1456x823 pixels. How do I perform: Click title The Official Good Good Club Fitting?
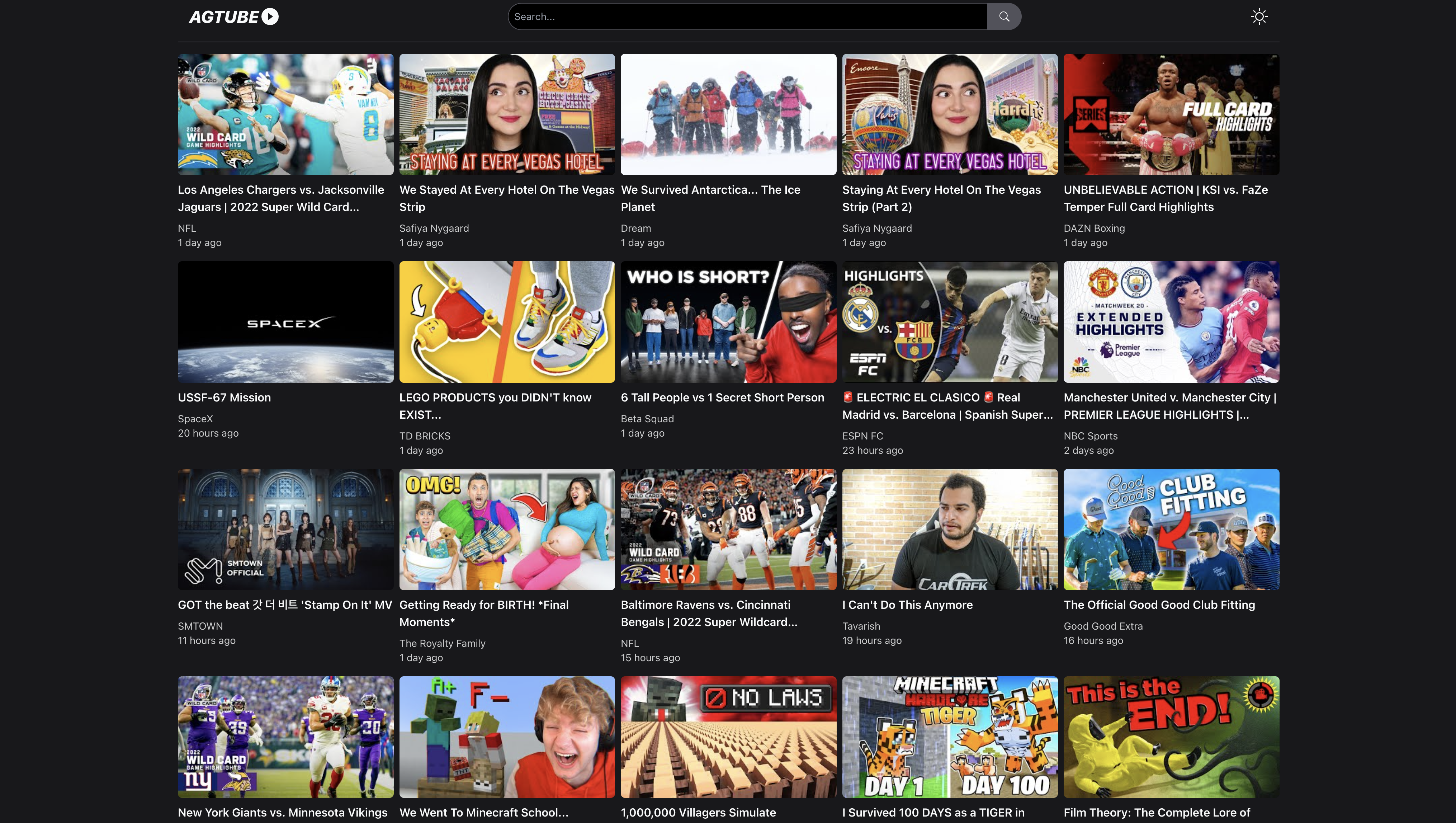click(x=1159, y=605)
